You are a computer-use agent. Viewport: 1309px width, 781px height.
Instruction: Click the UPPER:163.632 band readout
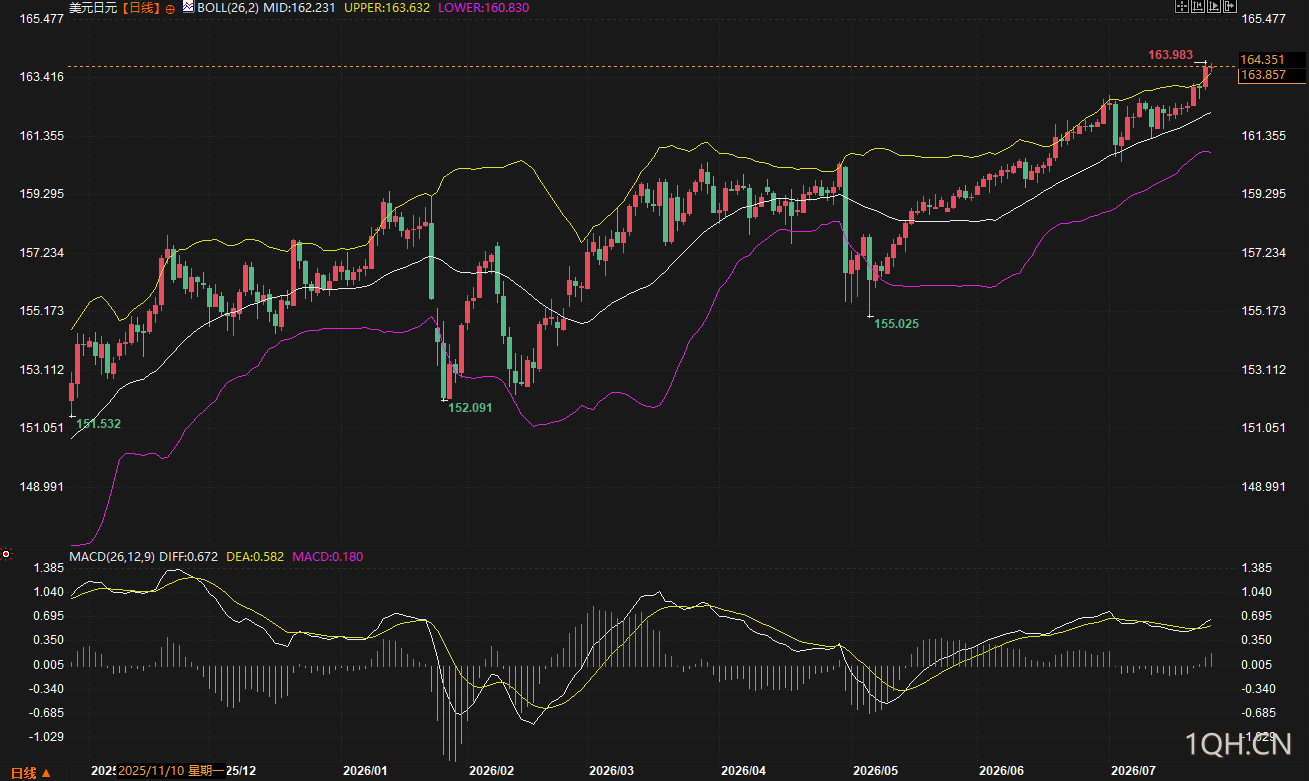pos(387,7)
